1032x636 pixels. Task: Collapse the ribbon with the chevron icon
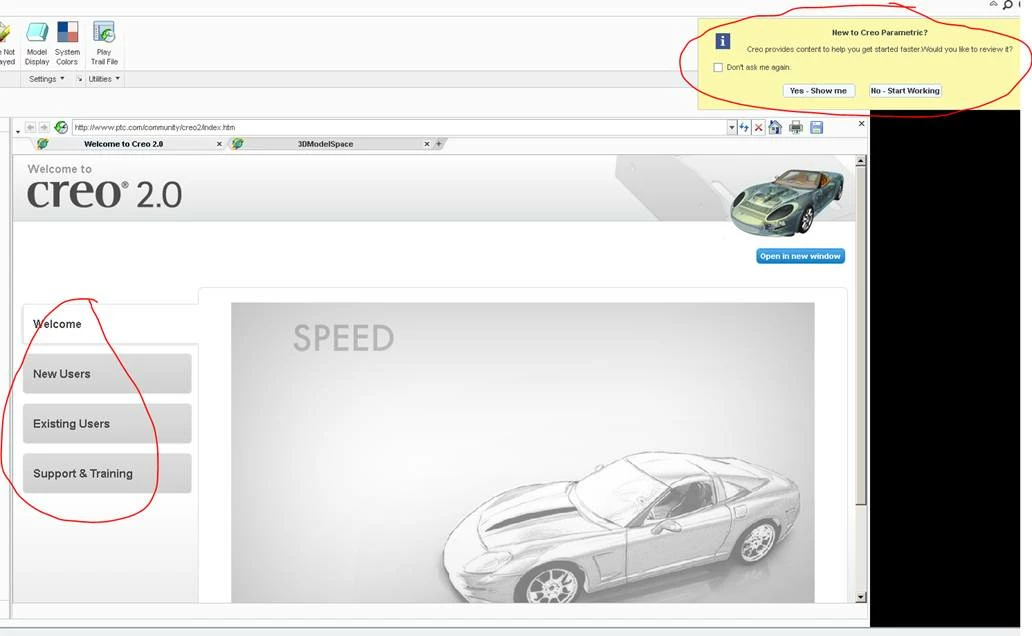click(993, 5)
